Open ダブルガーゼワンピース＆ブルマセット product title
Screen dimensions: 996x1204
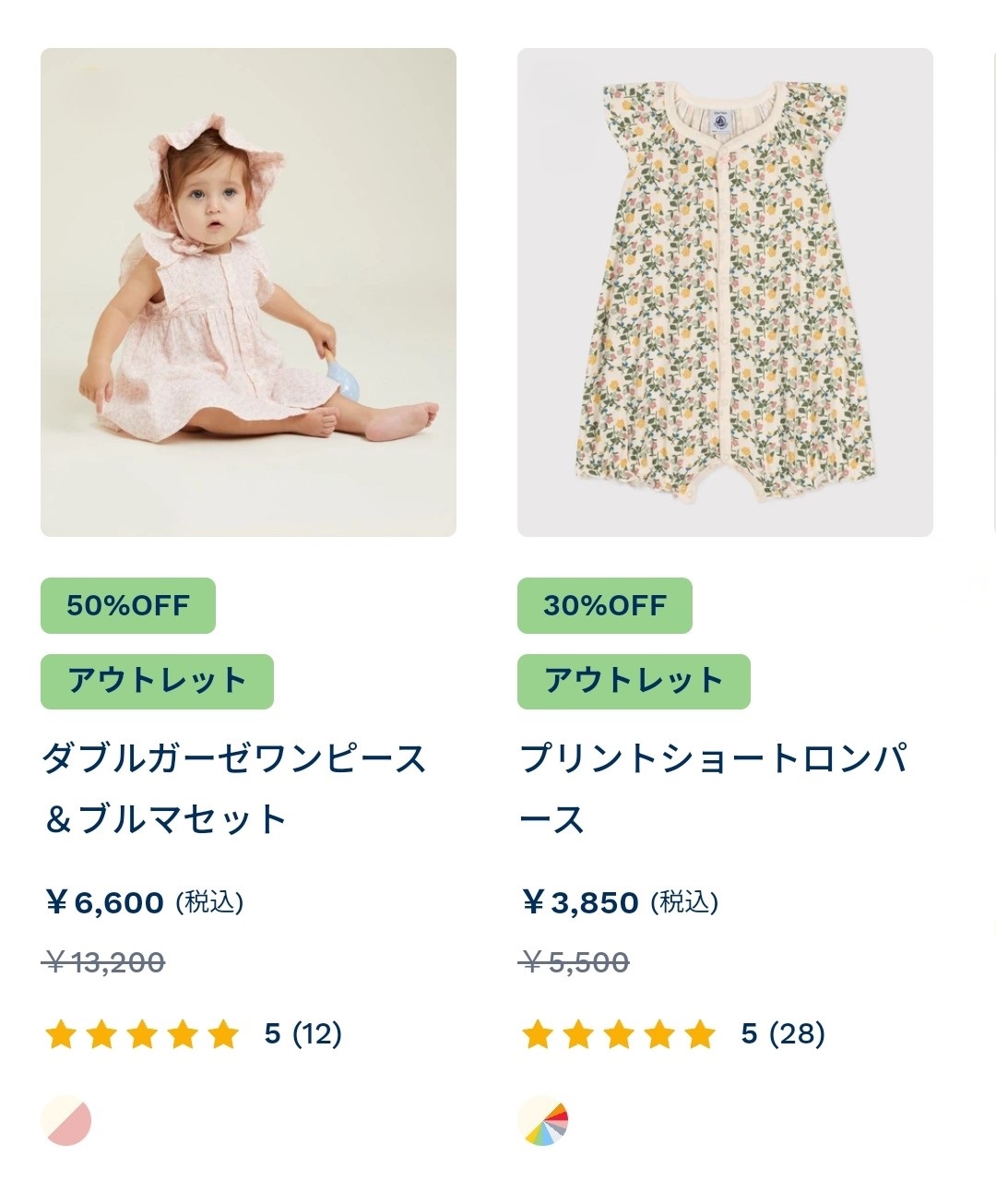point(234,789)
